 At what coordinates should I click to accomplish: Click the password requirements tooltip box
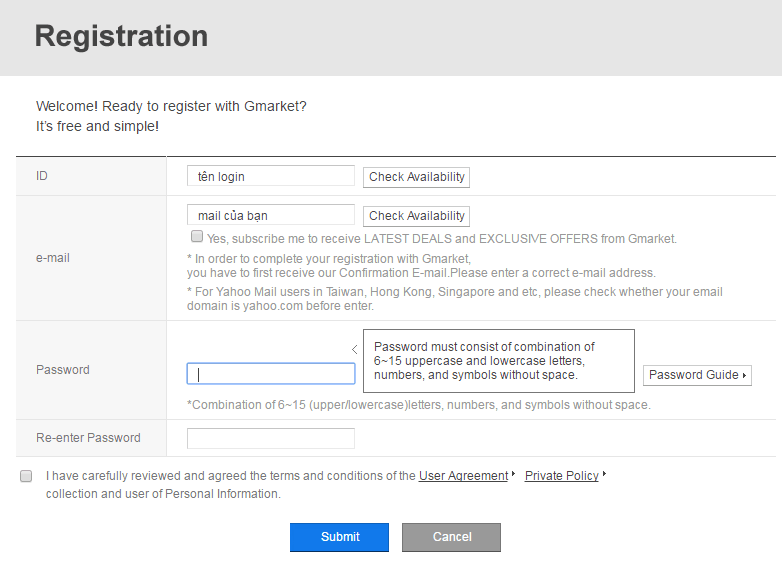(x=497, y=360)
